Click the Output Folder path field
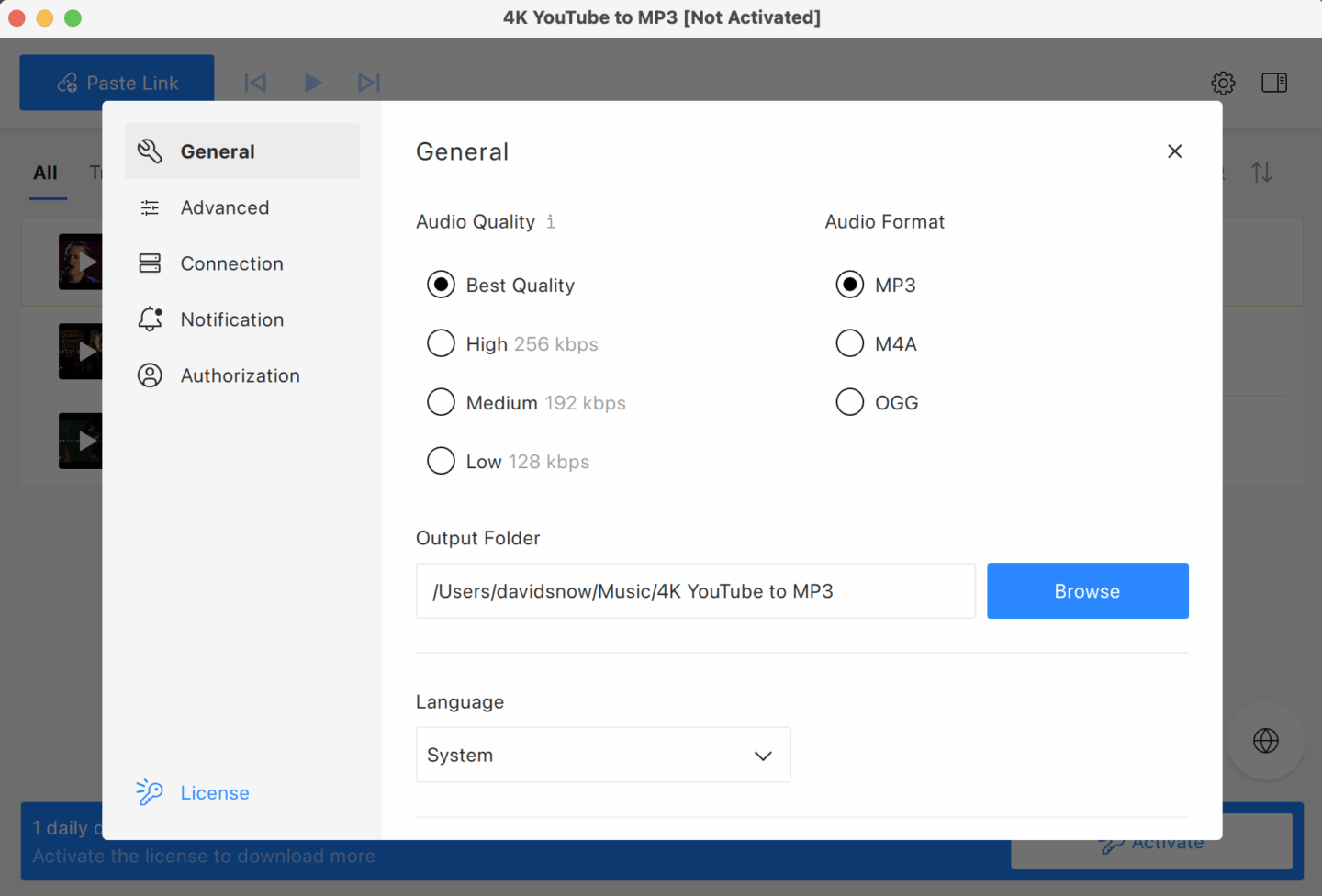This screenshot has height=896, width=1322. point(695,590)
